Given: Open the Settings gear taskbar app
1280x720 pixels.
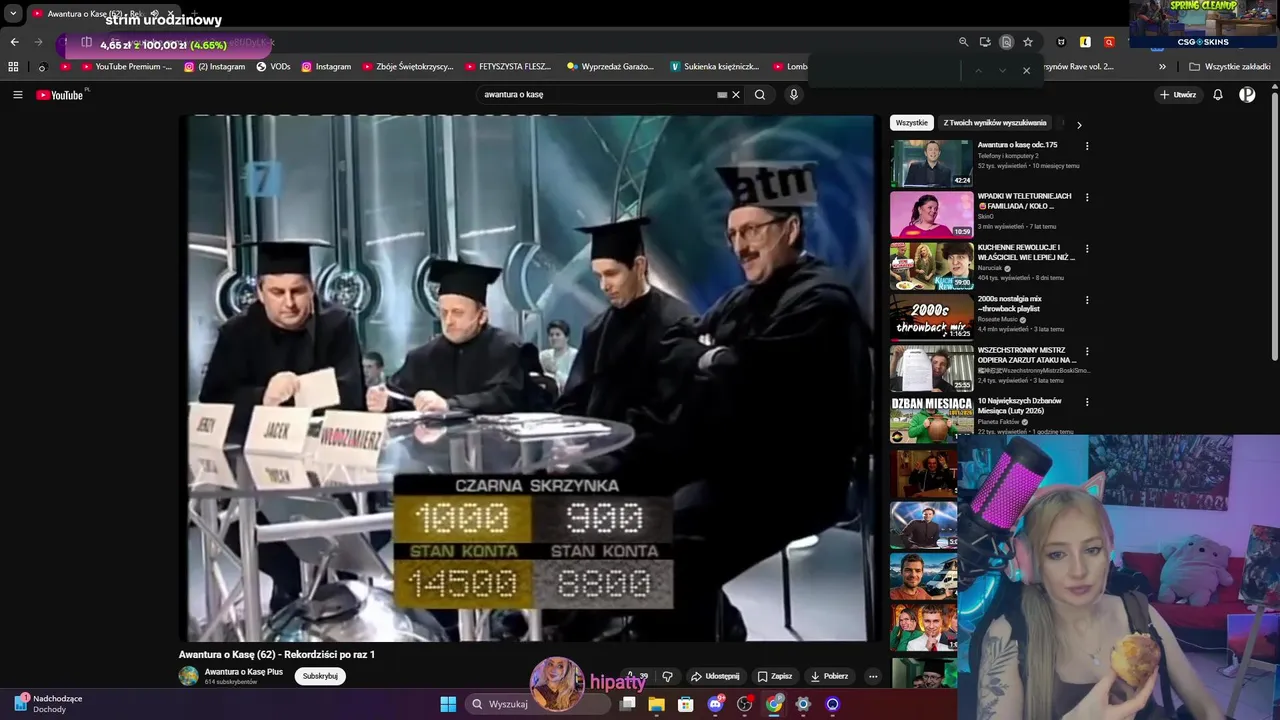Looking at the screenshot, I should coord(803,704).
